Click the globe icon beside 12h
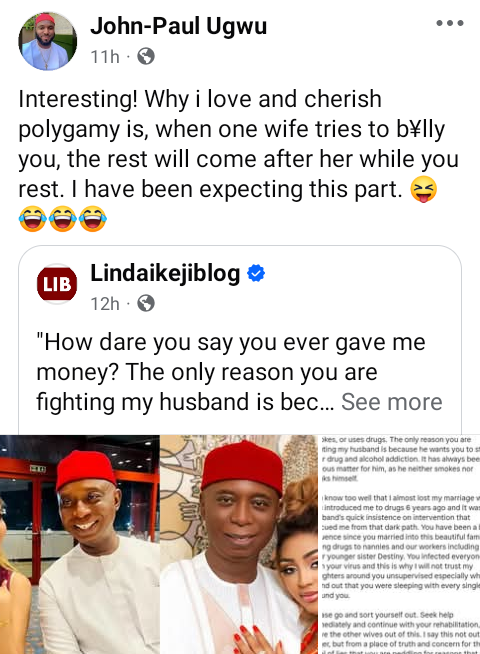This screenshot has width=480, height=654. [146, 303]
